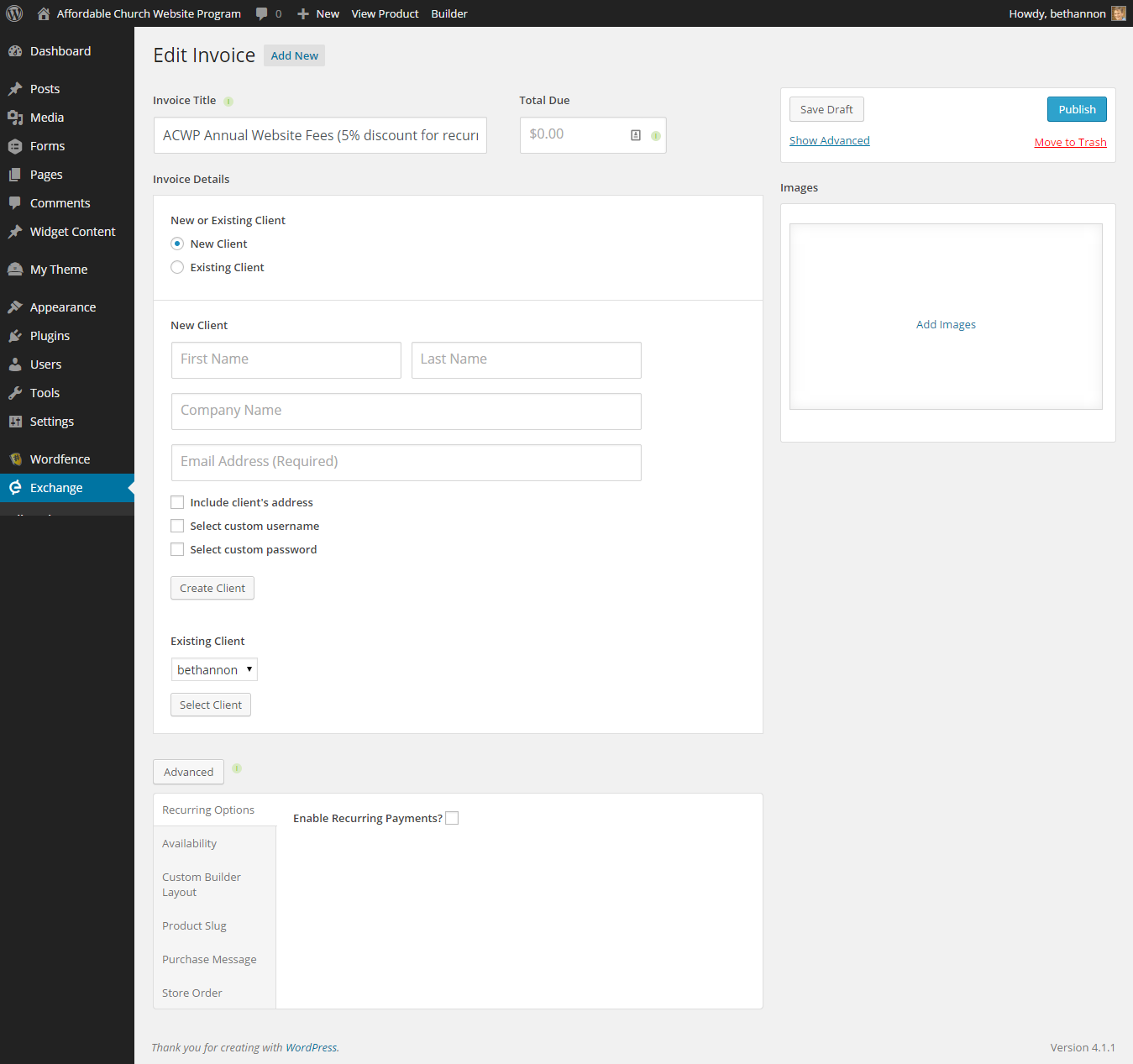Viewport: 1133px width, 1064px height.
Task: Click the Company Name input field
Action: [407, 411]
